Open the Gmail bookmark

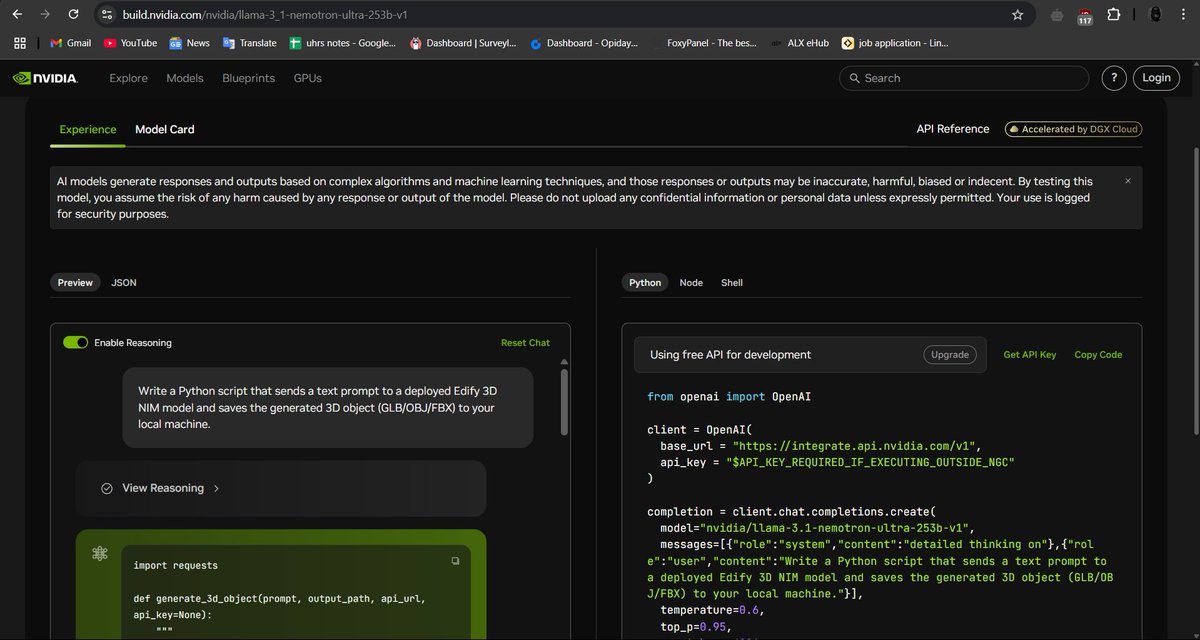coord(70,43)
